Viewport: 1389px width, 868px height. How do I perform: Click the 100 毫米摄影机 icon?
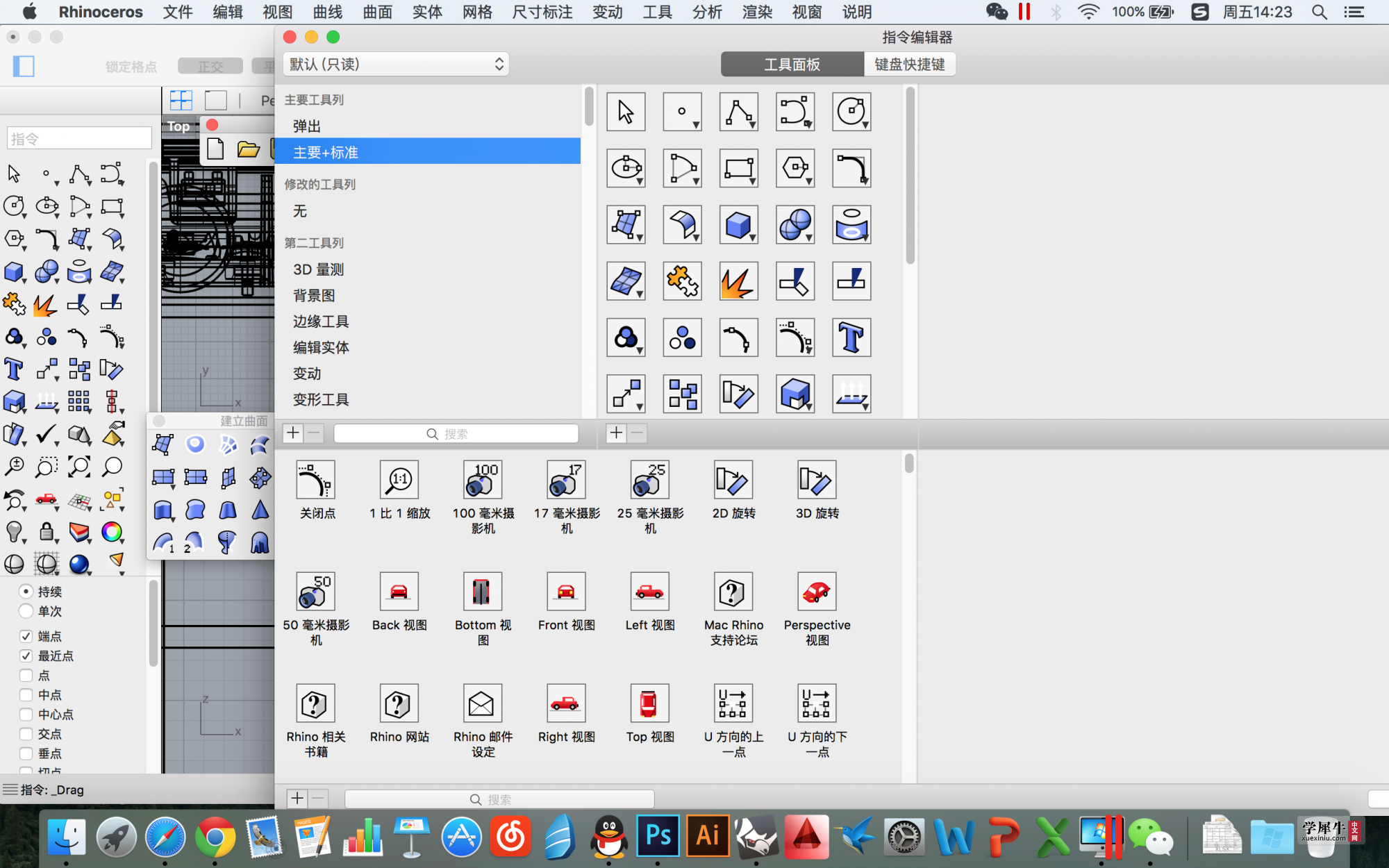click(483, 480)
